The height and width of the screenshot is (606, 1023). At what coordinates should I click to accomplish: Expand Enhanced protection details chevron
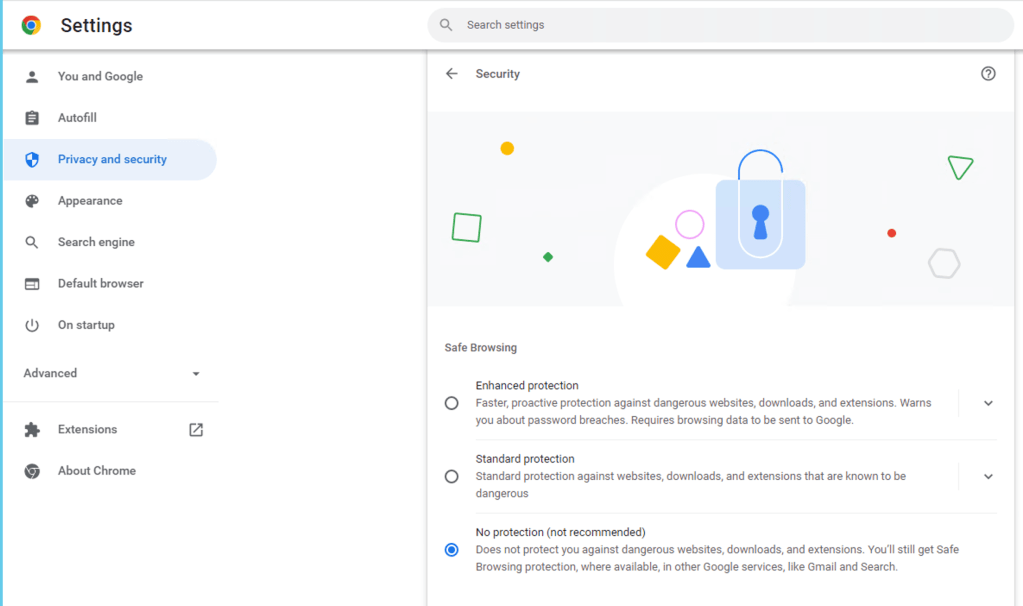click(x=988, y=403)
